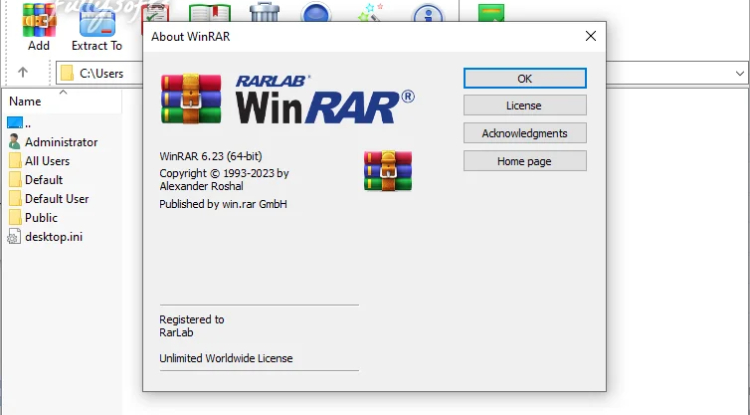
Task: Click the folder icon in address bar
Action: point(67,73)
